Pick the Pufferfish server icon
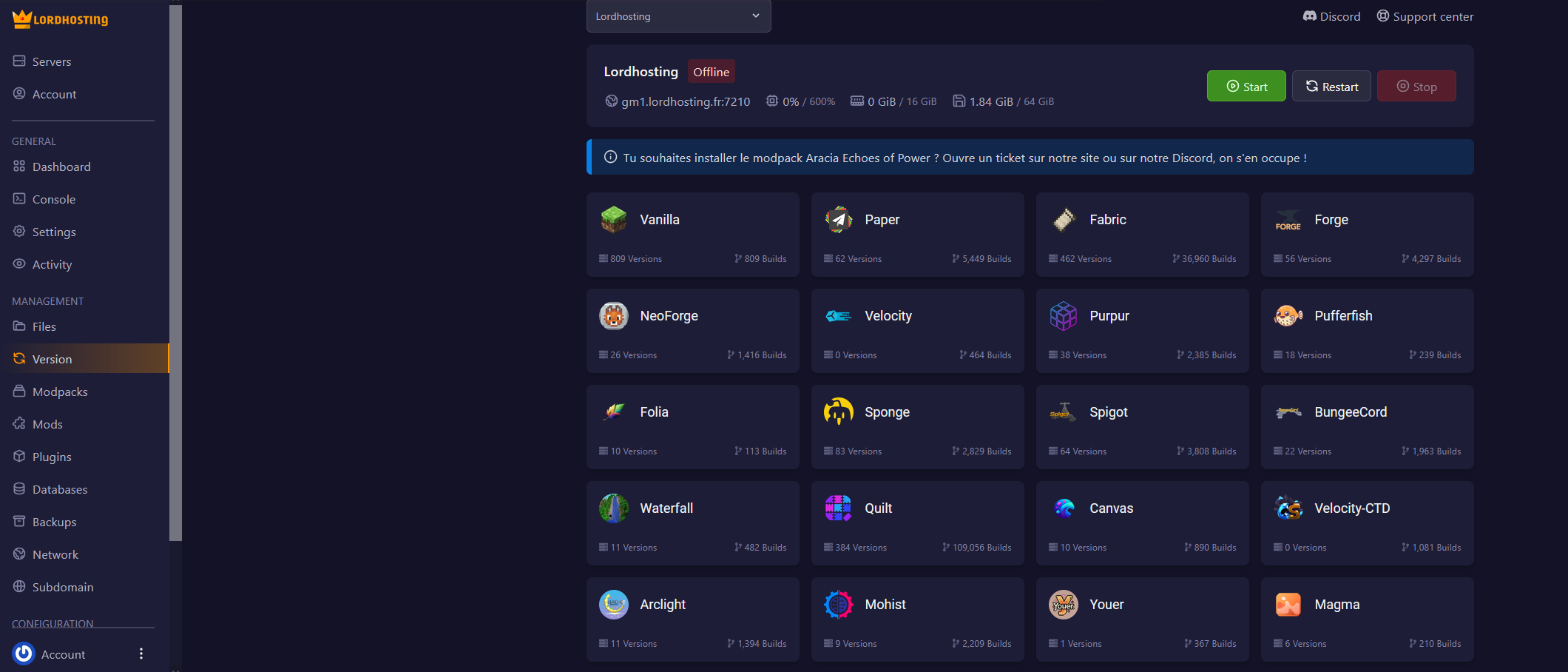The image size is (1568, 672). pyautogui.click(x=1288, y=315)
